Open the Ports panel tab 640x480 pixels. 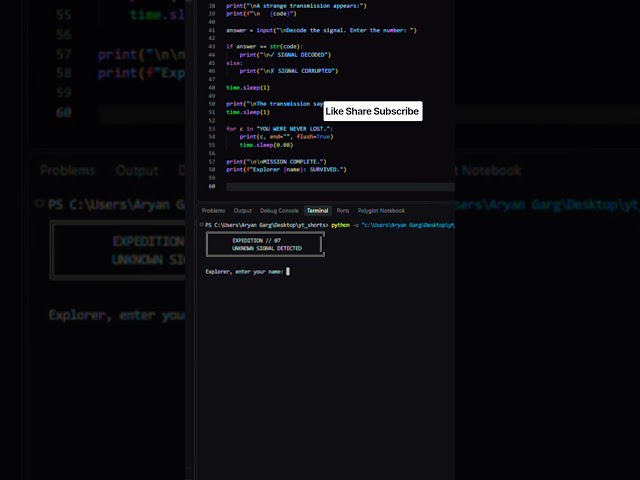pos(343,211)
